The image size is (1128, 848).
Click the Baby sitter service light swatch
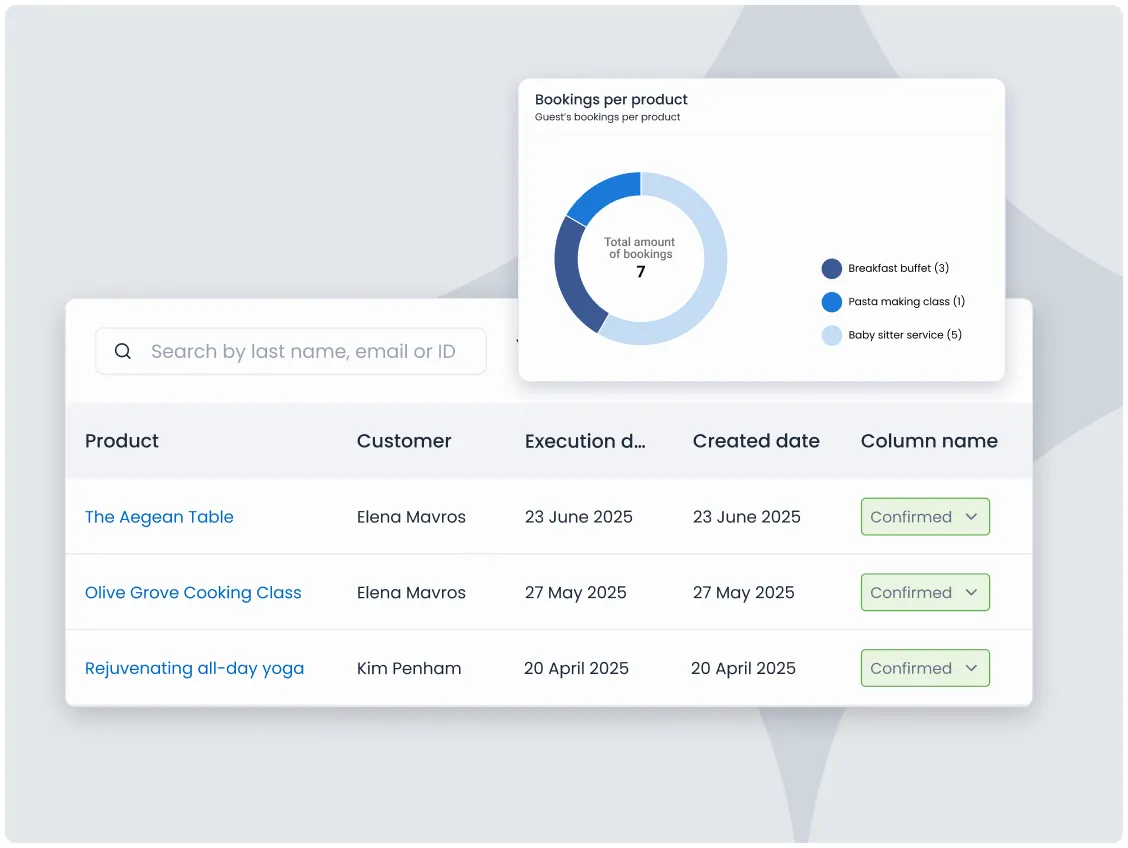(x=832, y=335)
